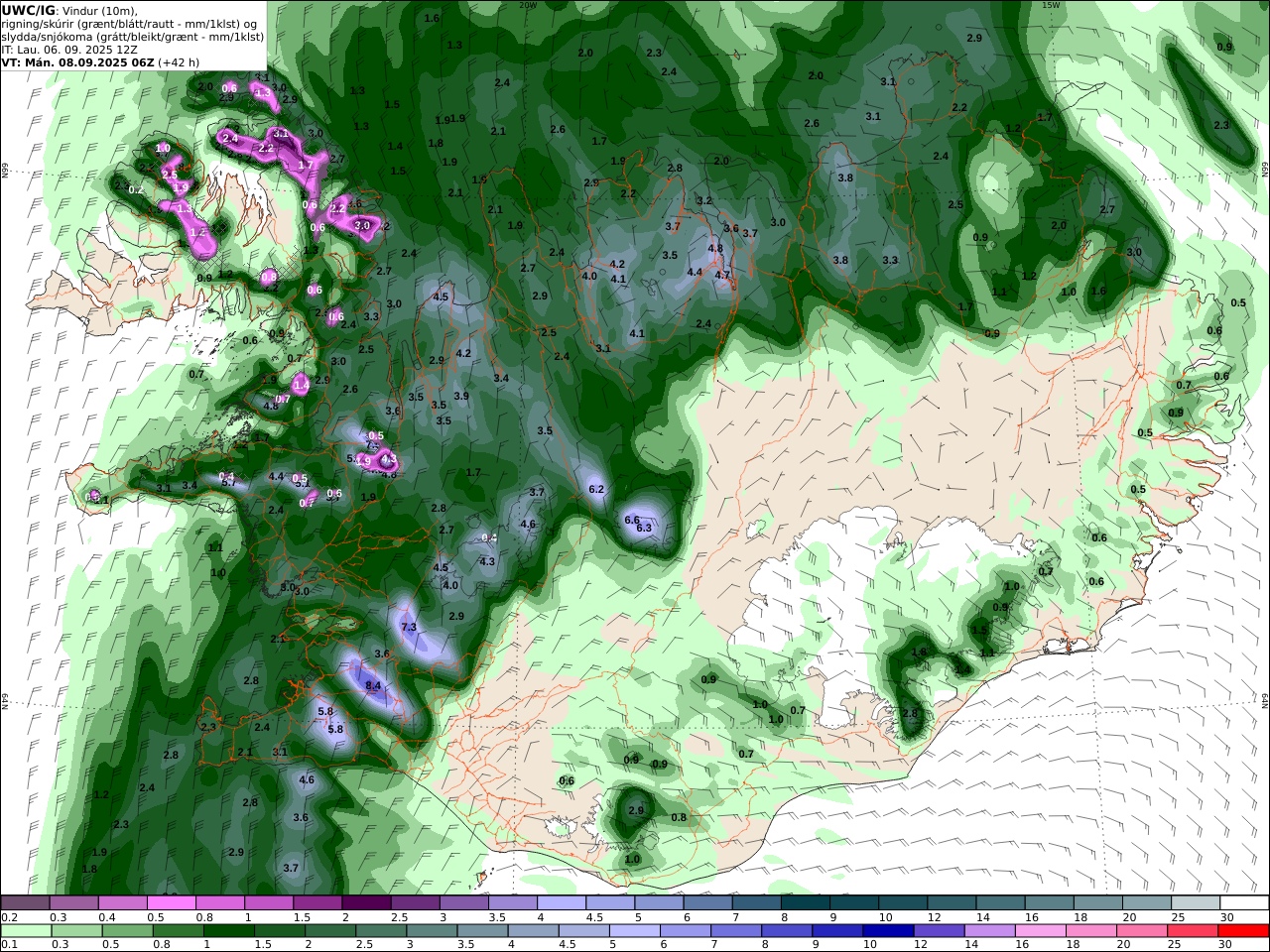Click the 7.3 precipitation value on the map
Viewport: 1270px width, 952px height.
[409, 628]
